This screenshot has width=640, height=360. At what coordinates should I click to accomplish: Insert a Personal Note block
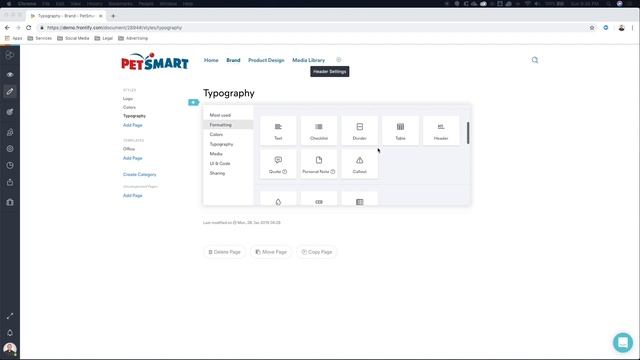319,164
